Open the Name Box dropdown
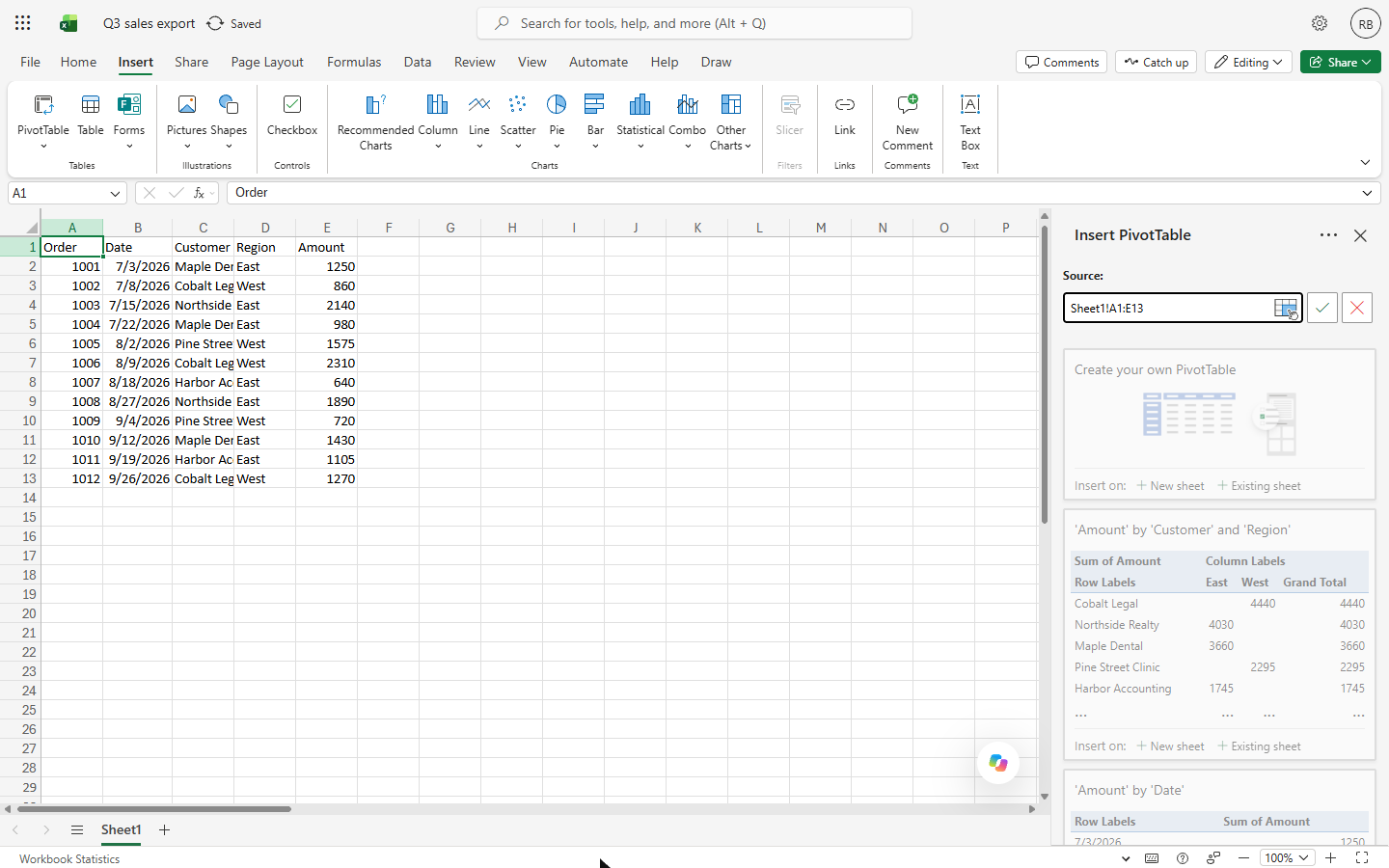The image size is (1389, 868). (115, 193)
